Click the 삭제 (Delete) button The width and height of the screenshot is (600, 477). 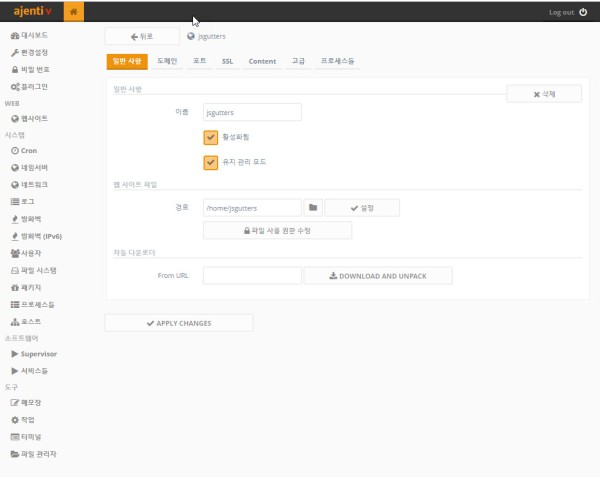tap(544, 94)
